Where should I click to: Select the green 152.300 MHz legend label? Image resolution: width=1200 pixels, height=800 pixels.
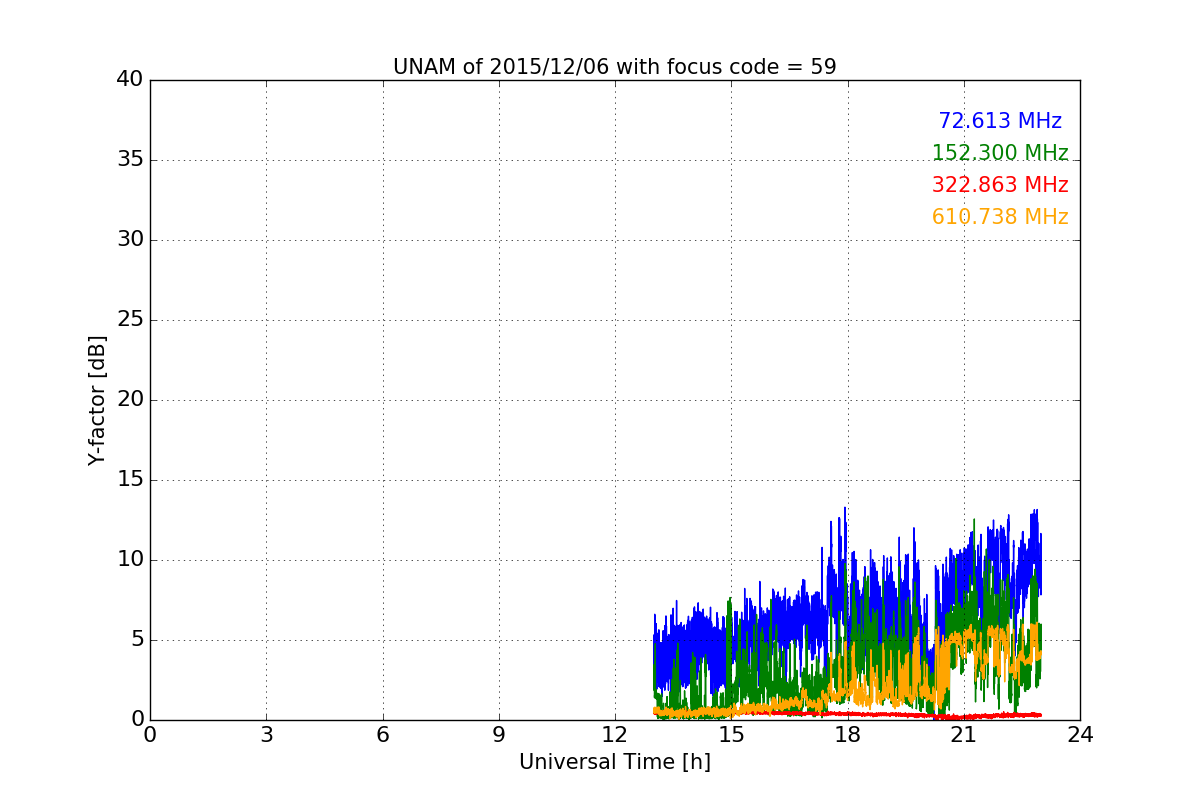1000,153
